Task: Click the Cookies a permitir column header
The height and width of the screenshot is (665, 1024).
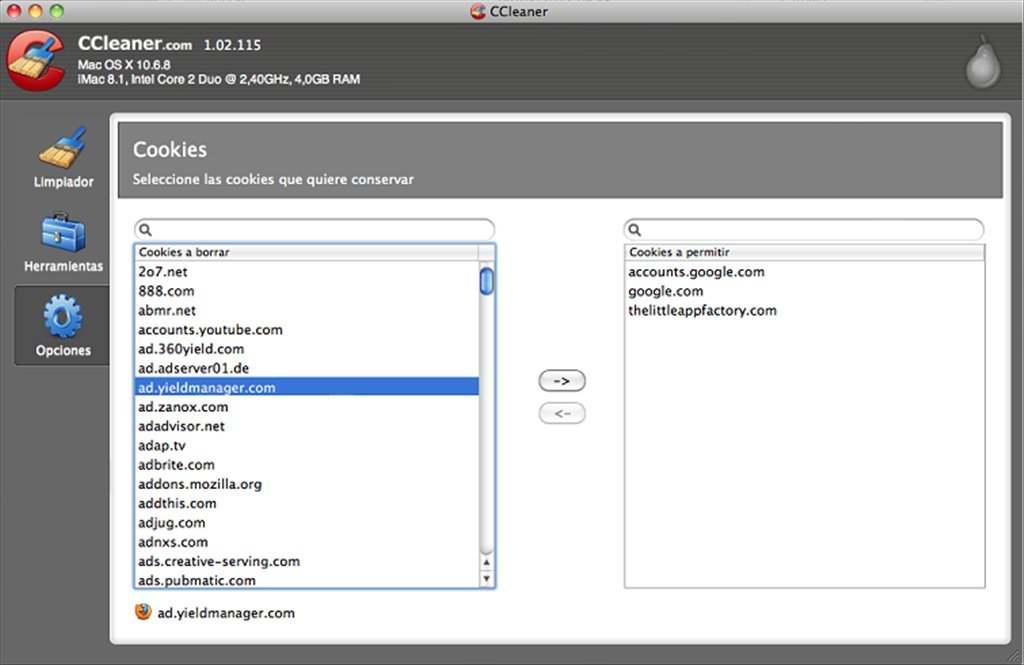Action: (x=804, y=252)
